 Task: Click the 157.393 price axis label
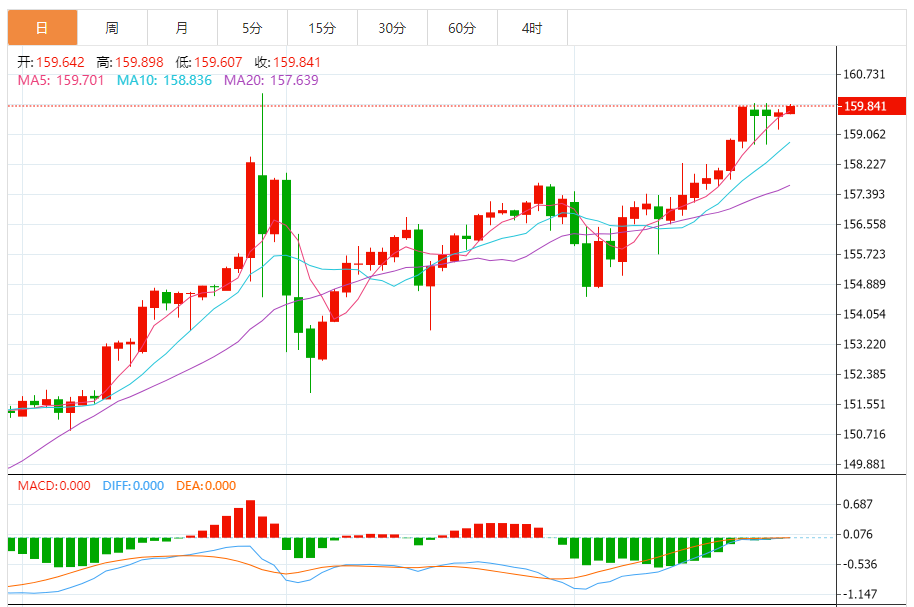[864, 194]
